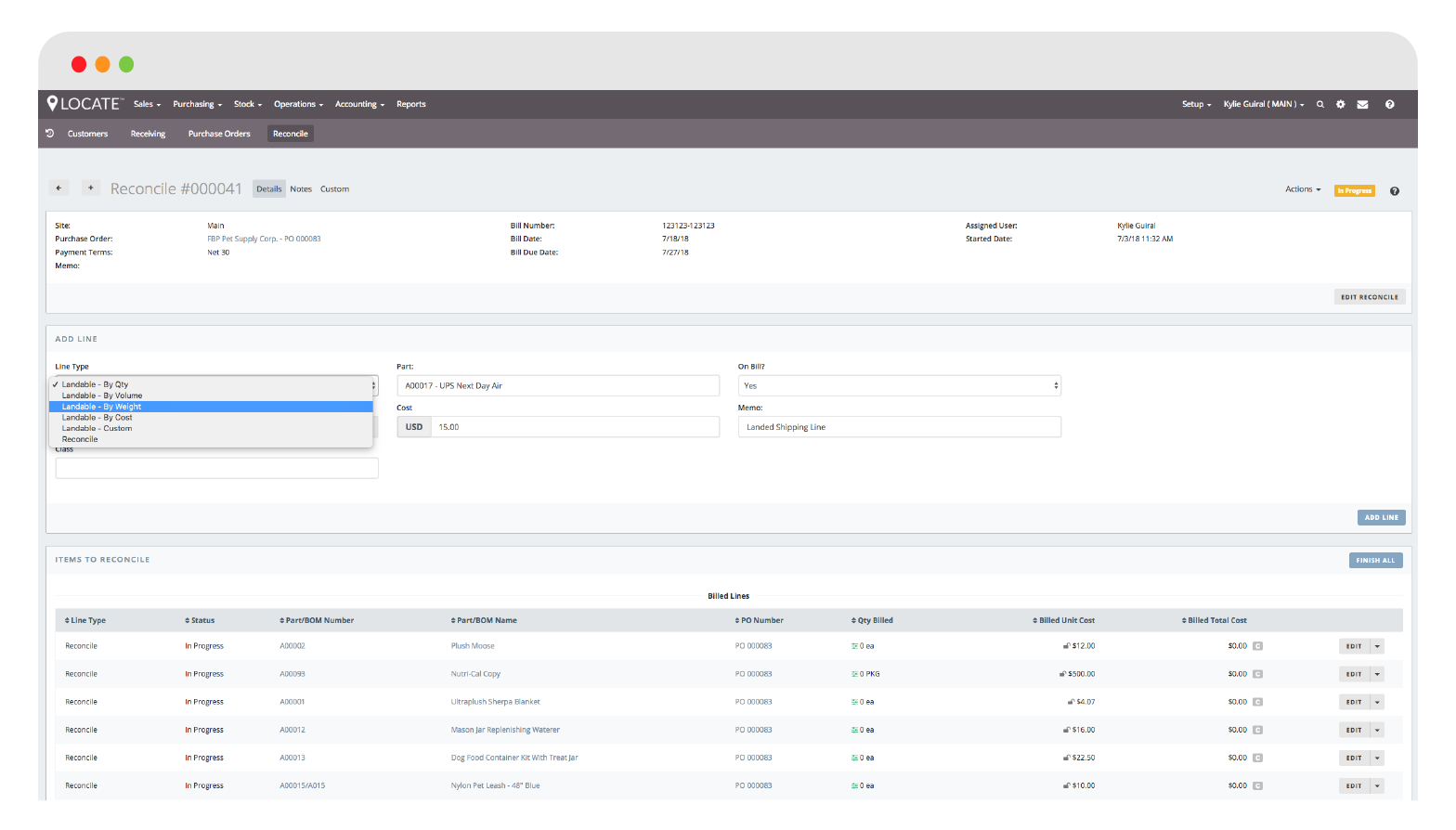Image resolution: width=1456 pixels, height=830 pixels.
Task: Click the lock icon beside $10.00
Action: (x=1066, y=785)
